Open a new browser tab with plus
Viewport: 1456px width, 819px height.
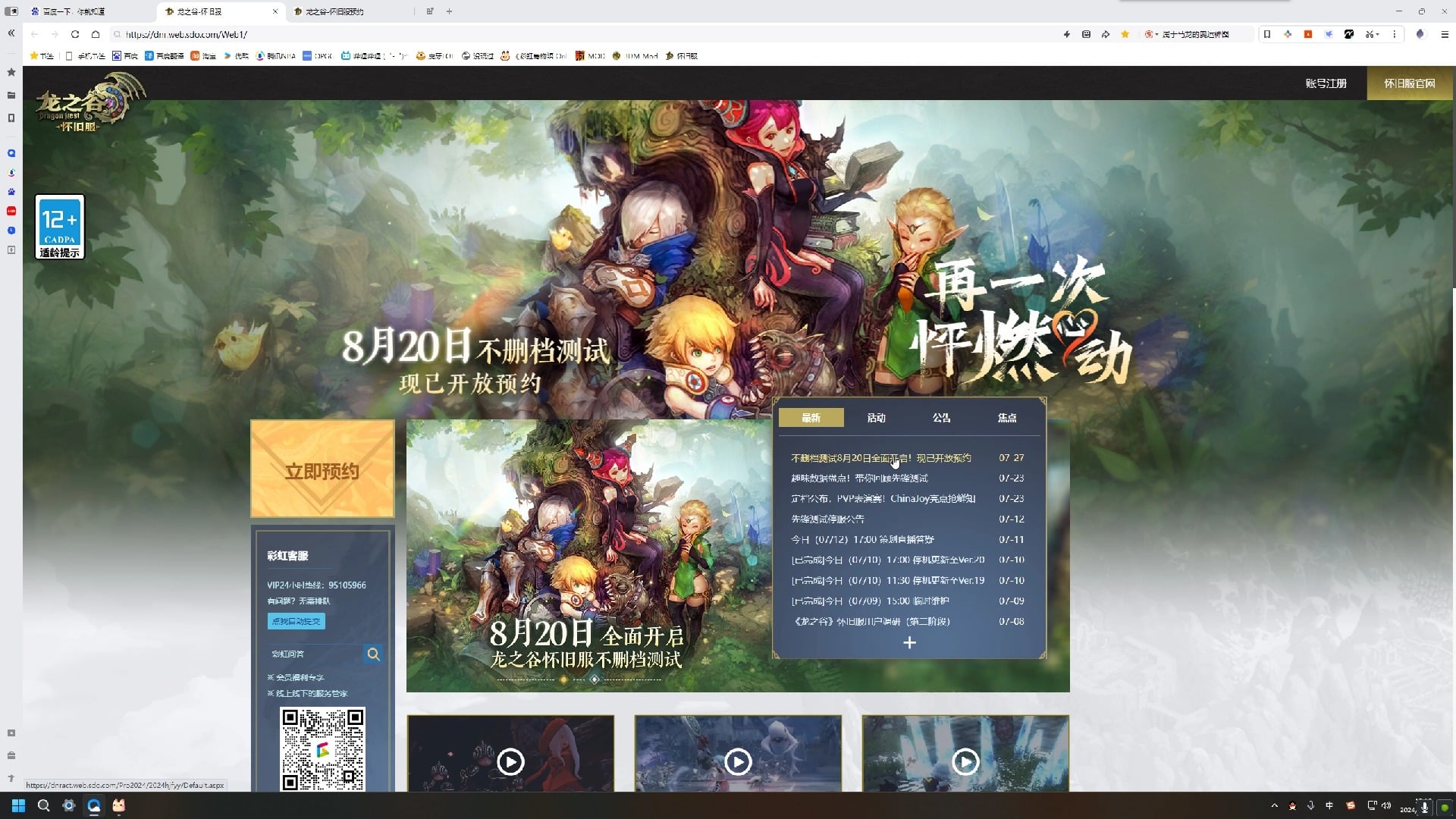pyautogui.click(x=449, y=11)
